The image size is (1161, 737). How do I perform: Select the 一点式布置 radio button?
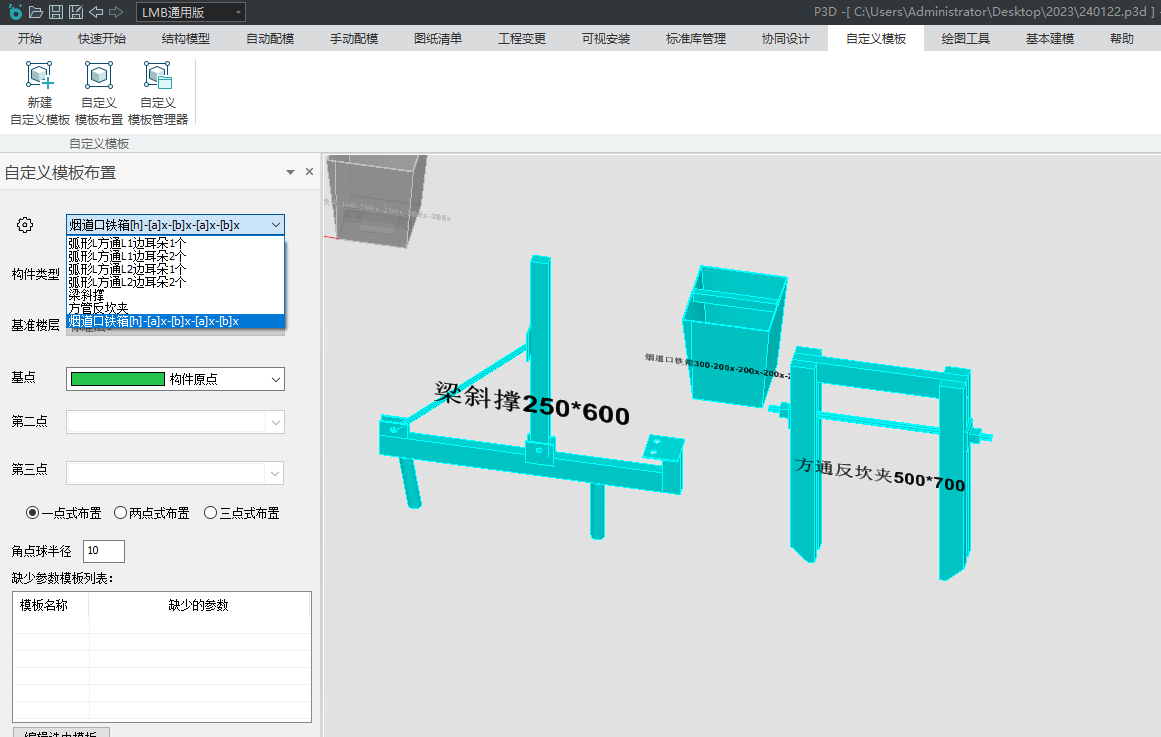33,513
